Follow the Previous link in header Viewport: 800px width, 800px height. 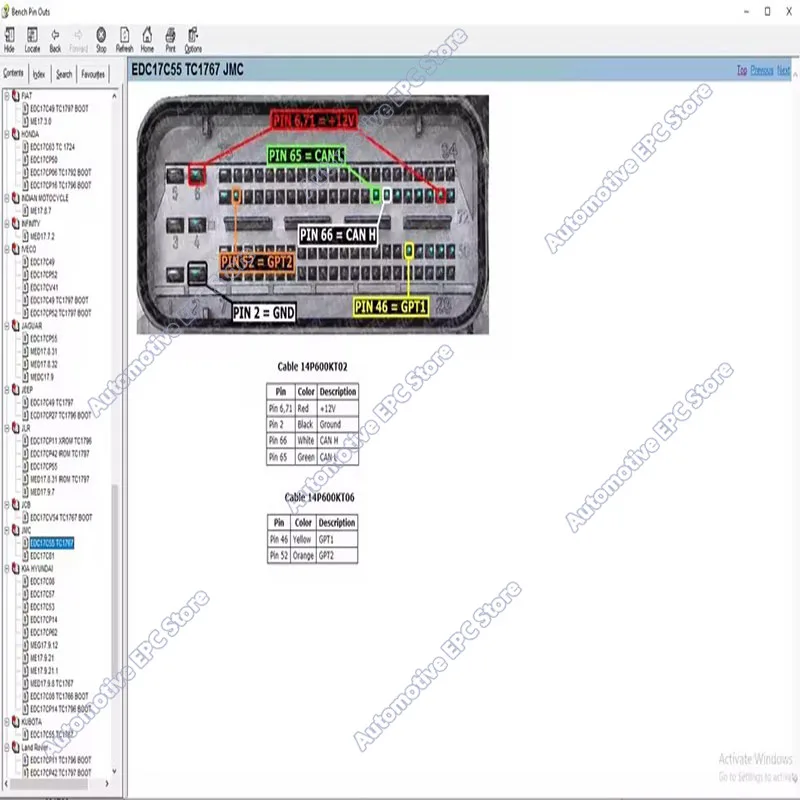click(762, 70)
